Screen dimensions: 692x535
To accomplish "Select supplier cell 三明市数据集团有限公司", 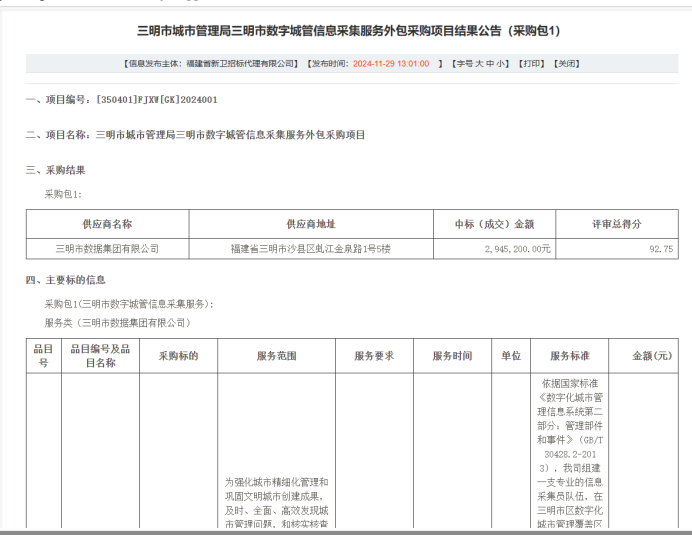I will pos(107,248).
